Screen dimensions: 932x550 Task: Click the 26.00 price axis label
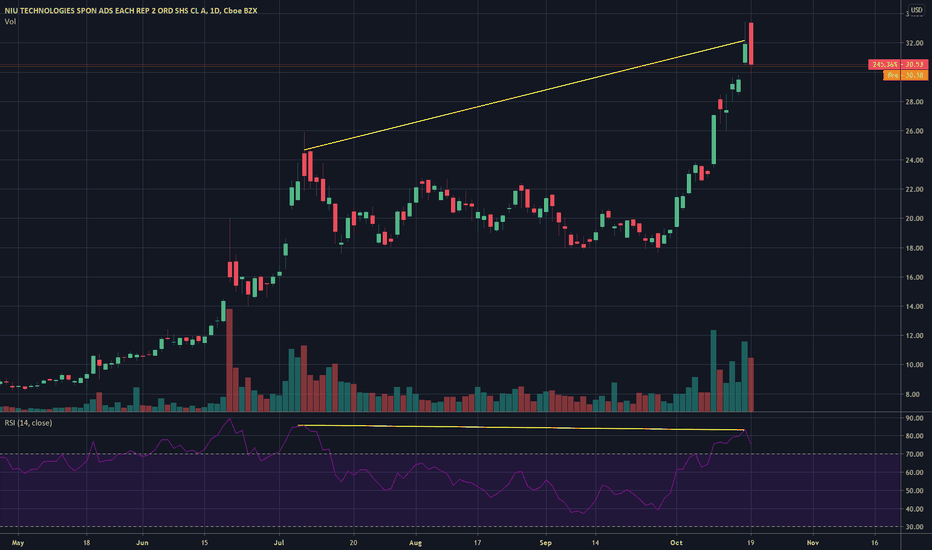click(x=914, y=131)
